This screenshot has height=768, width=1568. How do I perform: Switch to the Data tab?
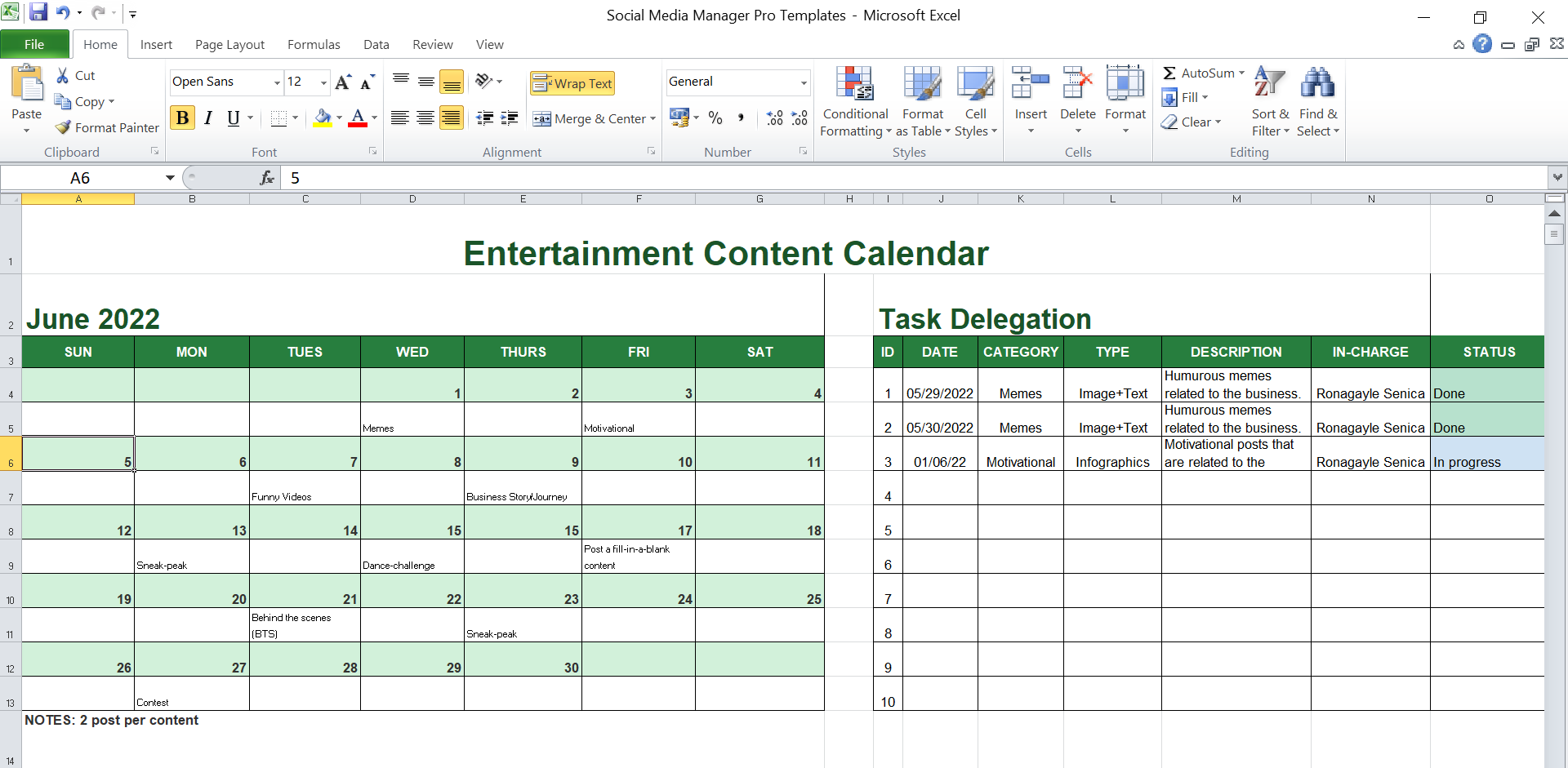coord(376,45)
